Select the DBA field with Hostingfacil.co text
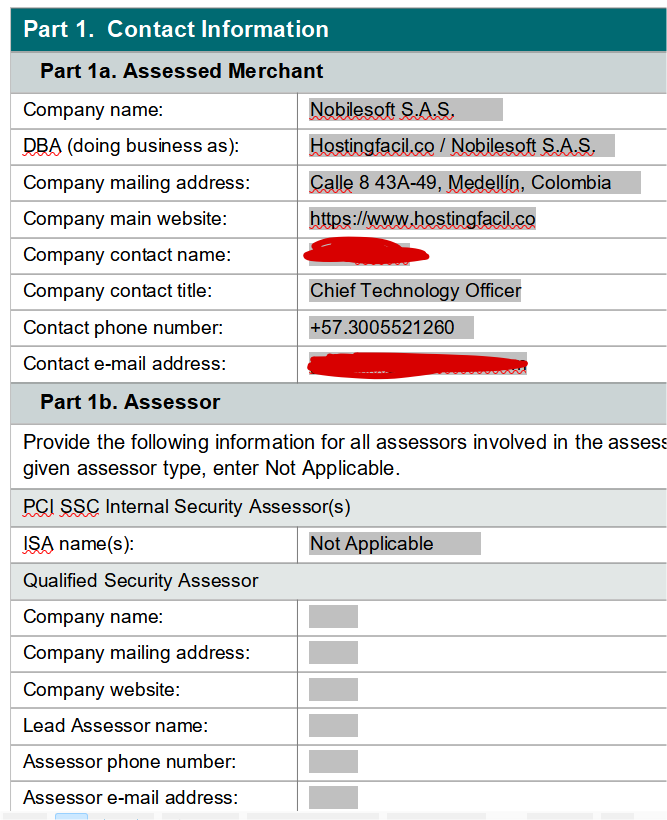The height and width of the screenshot is (820, 667). (461, 146)
